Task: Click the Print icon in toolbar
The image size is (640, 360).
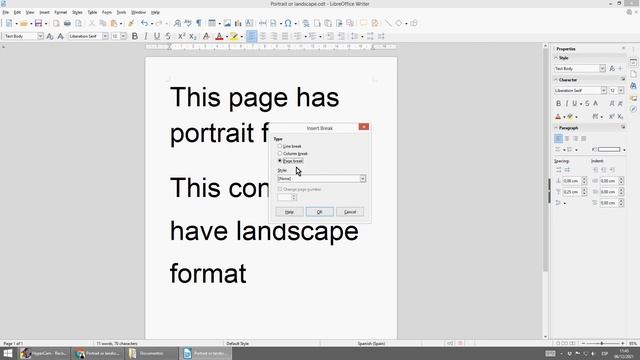Action: 67,23
